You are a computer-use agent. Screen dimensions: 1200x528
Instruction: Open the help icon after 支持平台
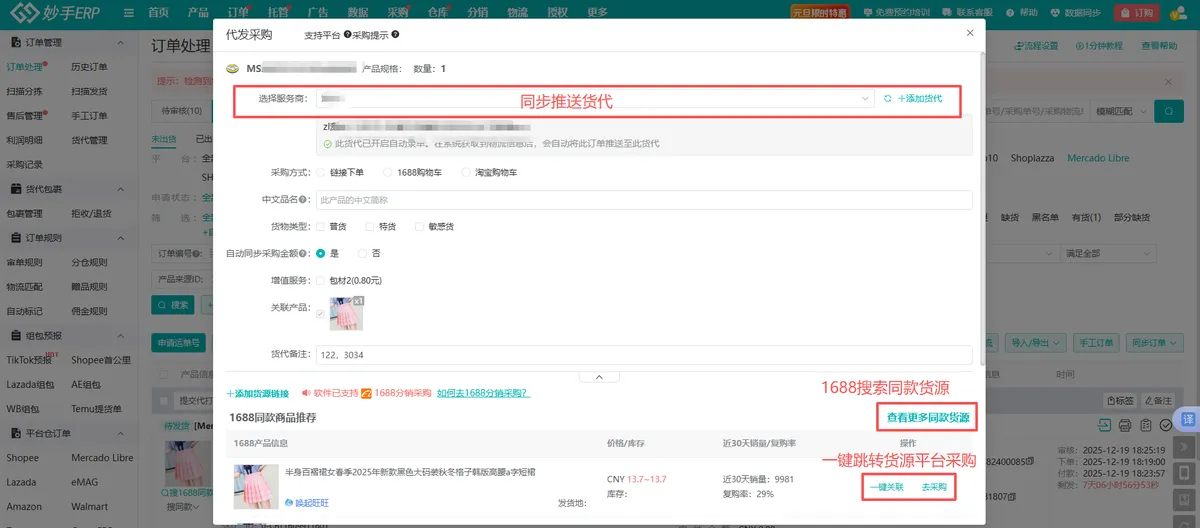click(347, 34)
